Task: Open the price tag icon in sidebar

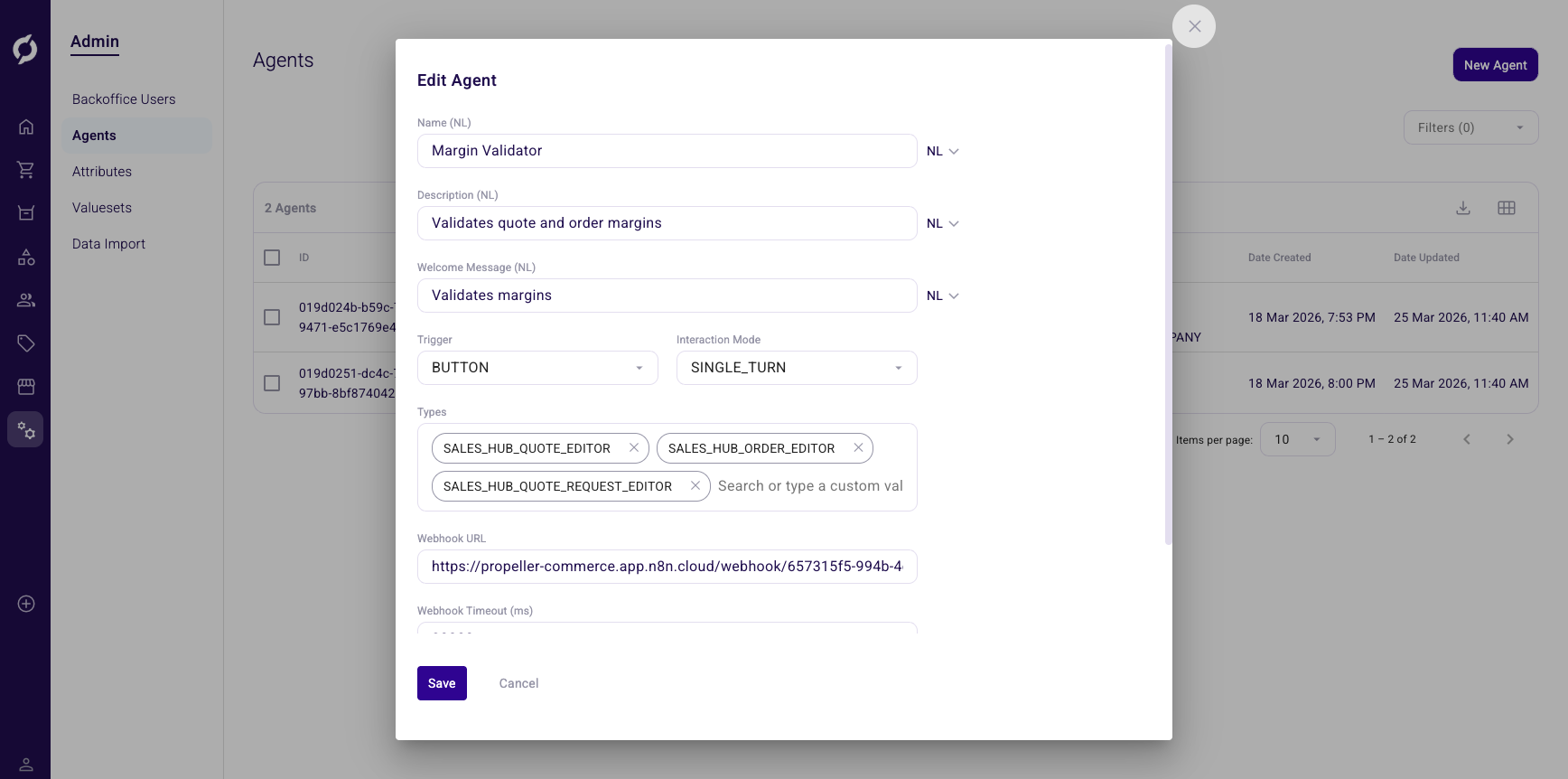Action: coord(26,343)
